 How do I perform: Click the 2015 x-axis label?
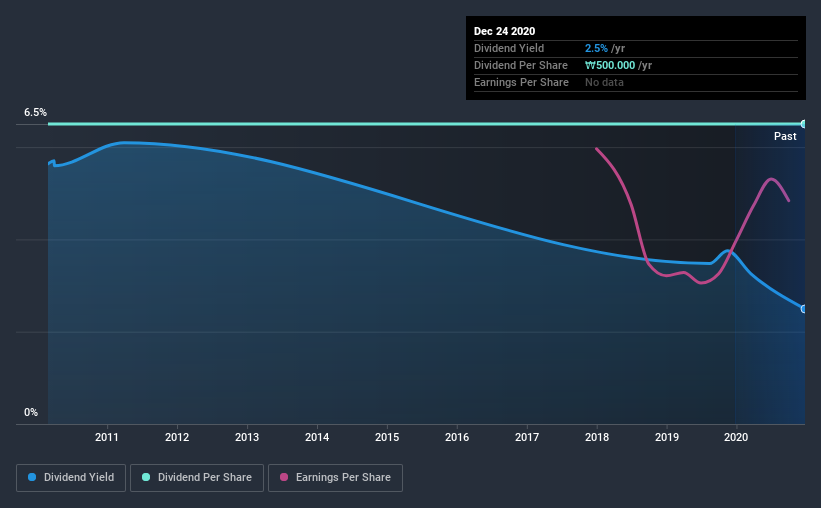click(x=387, y=437)
